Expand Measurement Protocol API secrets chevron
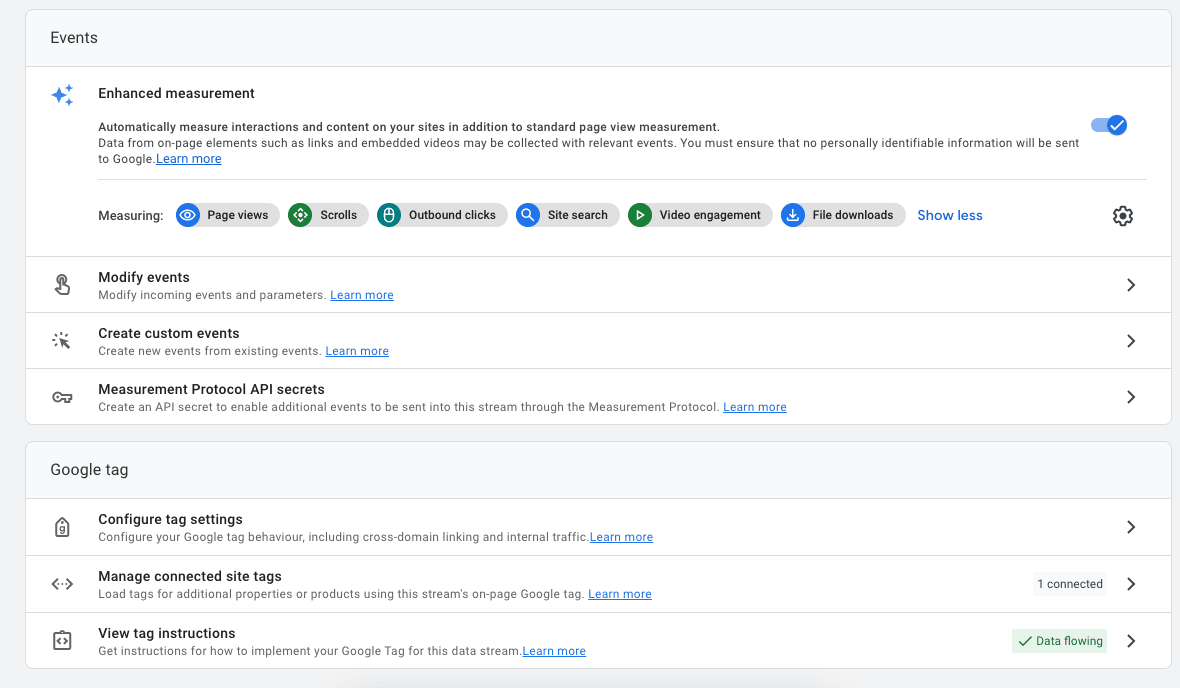1180x688 pixels. click(1131, 397)
